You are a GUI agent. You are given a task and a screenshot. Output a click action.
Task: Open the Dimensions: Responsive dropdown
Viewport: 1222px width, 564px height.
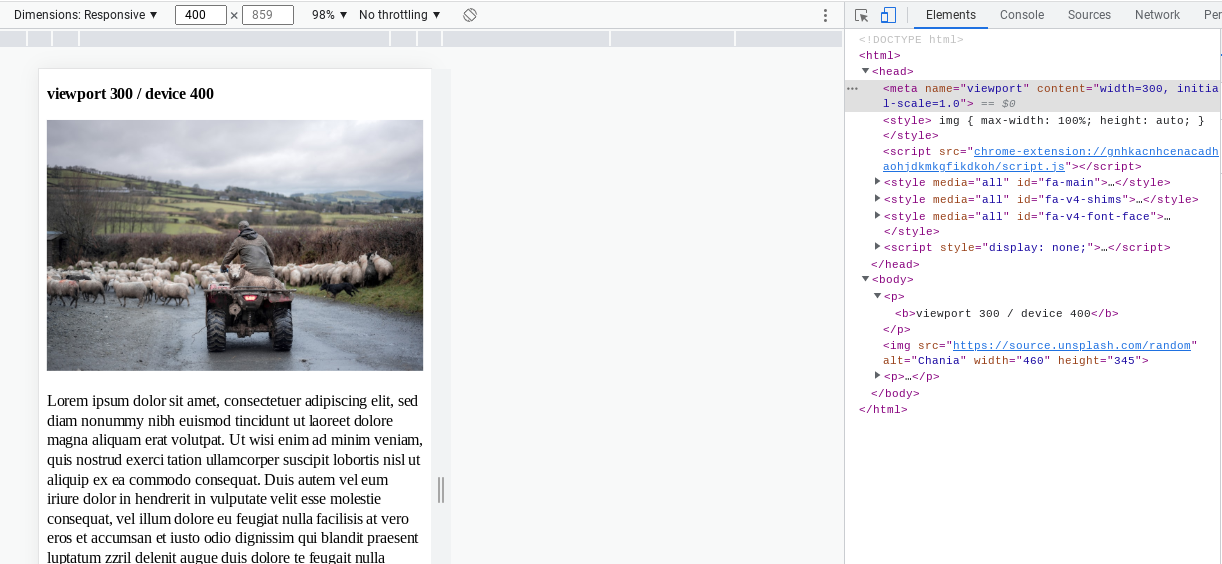(86, 15)
